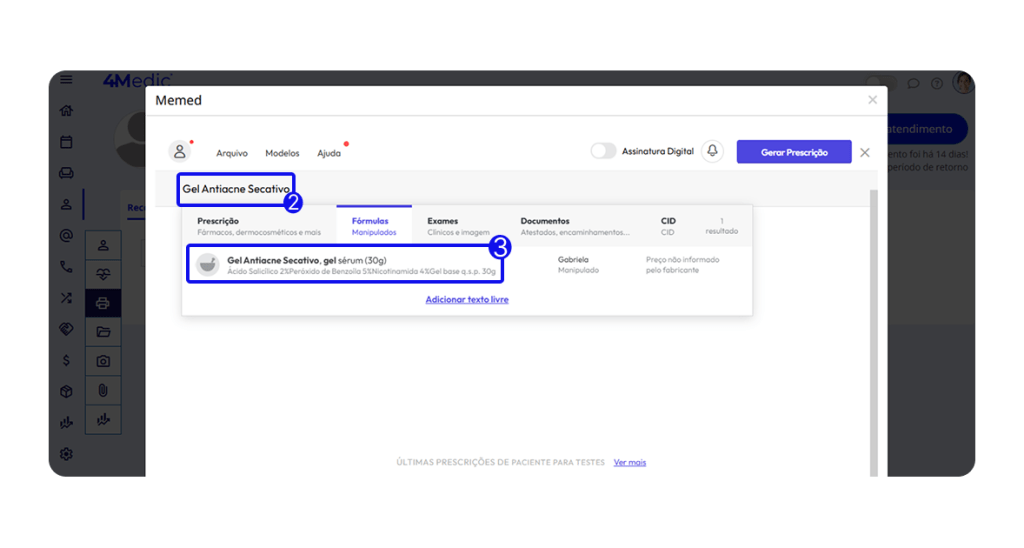Select the CID tab

point(668,226)
